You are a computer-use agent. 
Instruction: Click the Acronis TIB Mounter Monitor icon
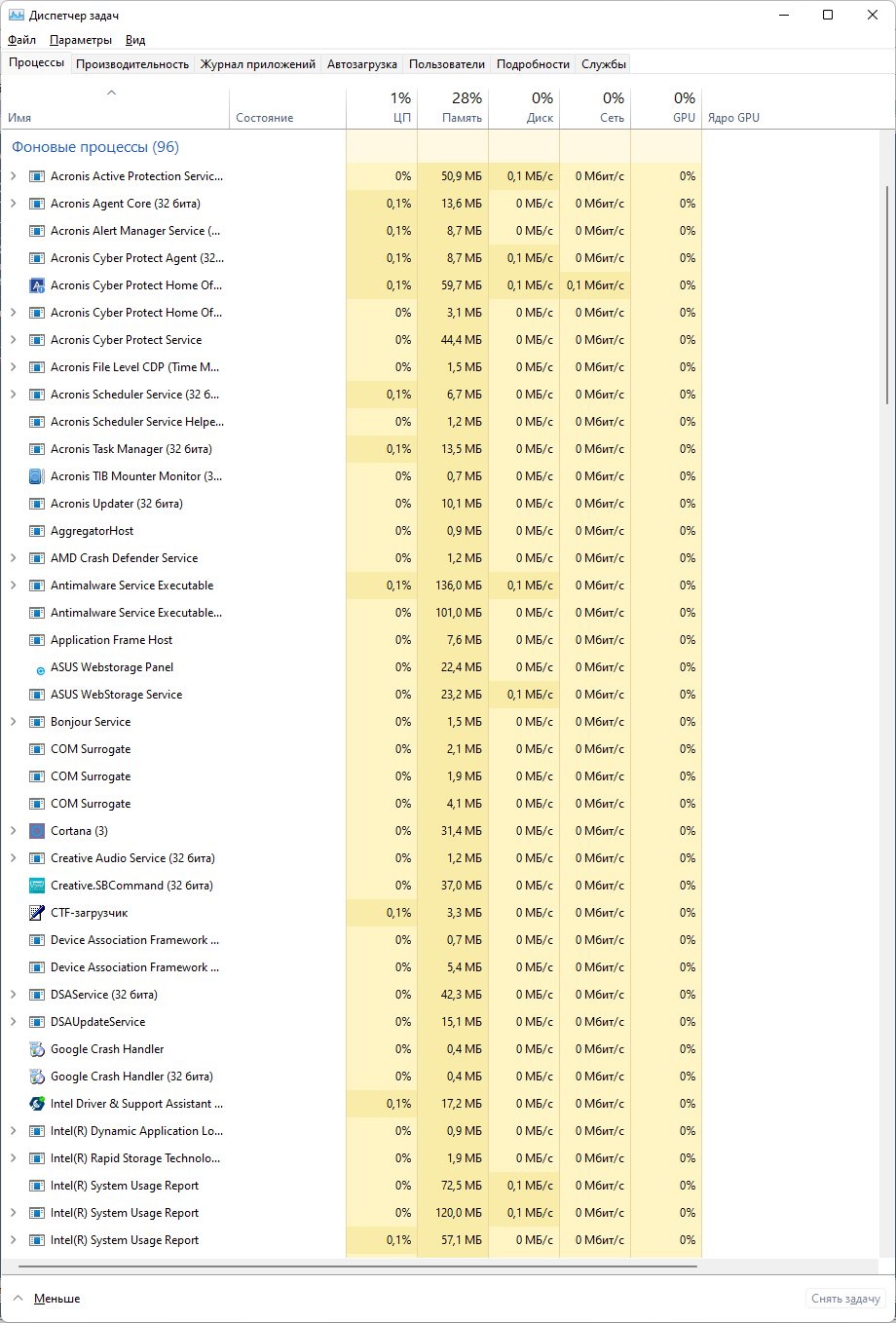coord(37,476)
